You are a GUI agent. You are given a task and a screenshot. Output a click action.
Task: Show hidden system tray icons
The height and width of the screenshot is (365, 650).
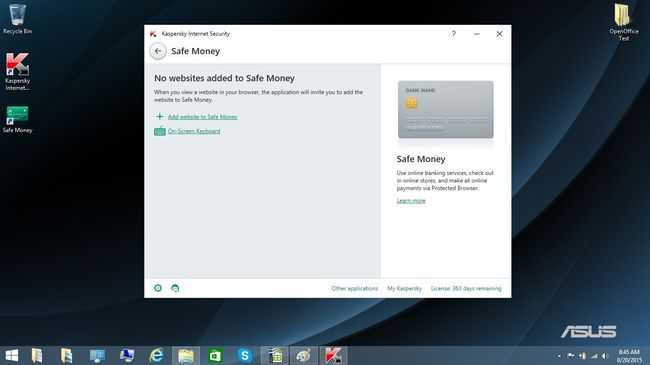(x=559, y=356)
